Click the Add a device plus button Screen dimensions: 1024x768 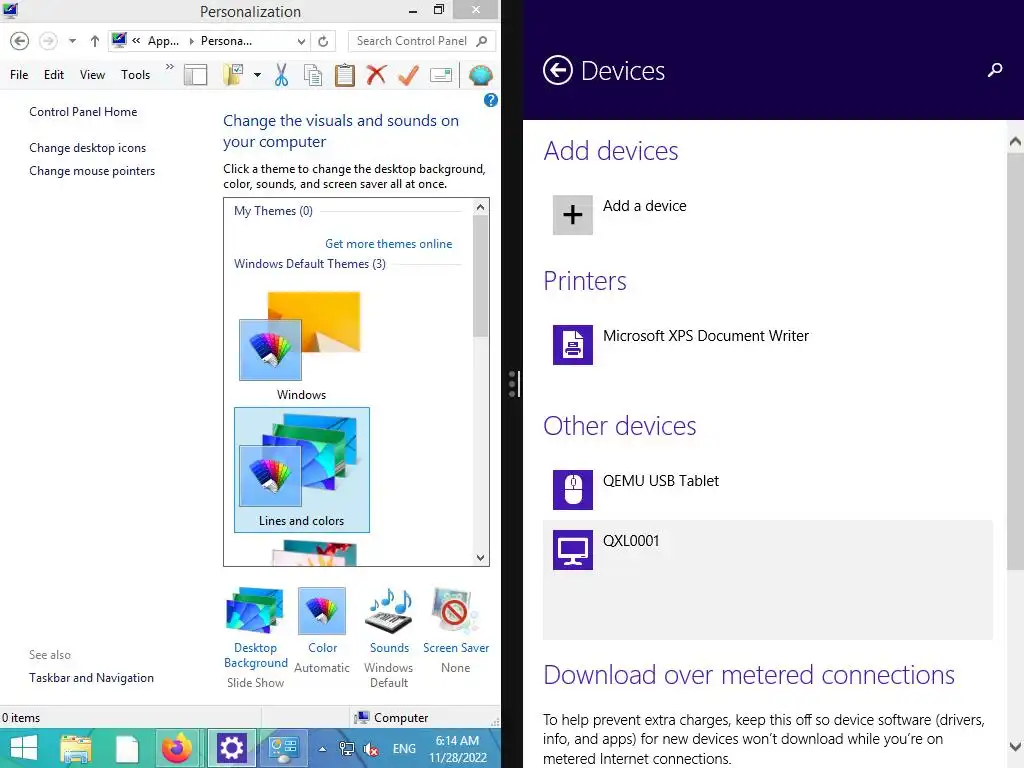click(573, 215)
